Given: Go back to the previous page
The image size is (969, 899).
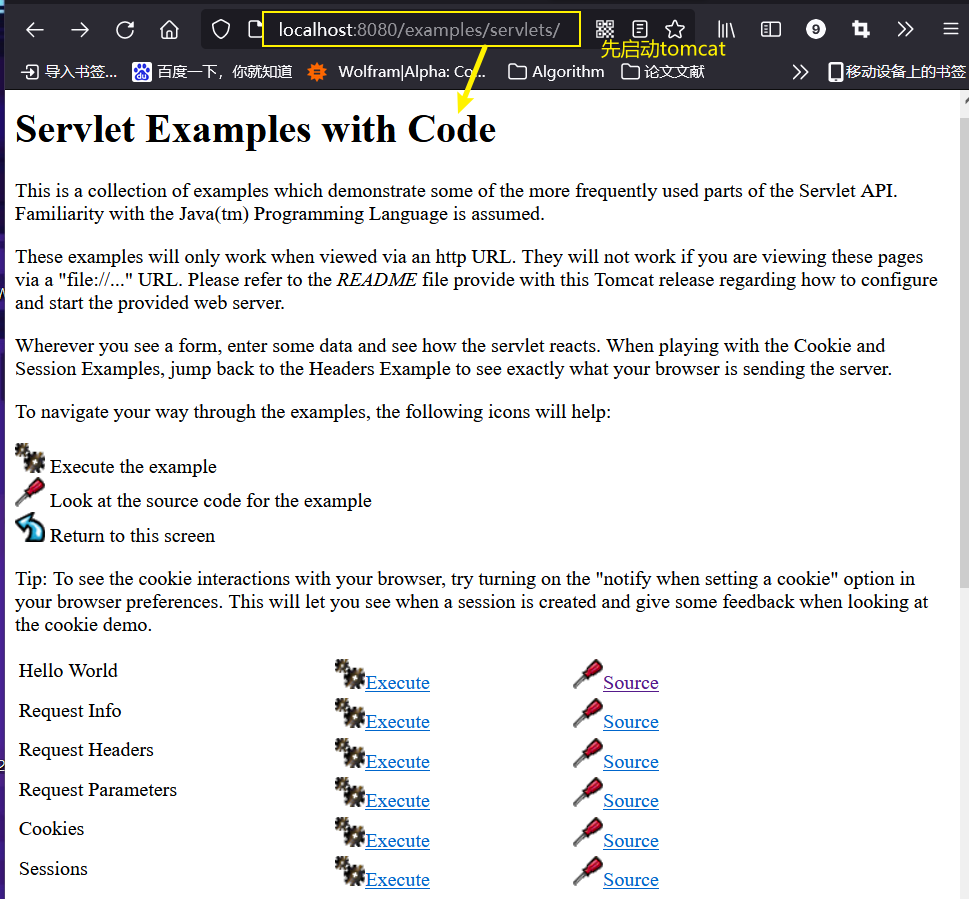Looking at the screenshot, I should pyautogui.click(x=35, y=30).
